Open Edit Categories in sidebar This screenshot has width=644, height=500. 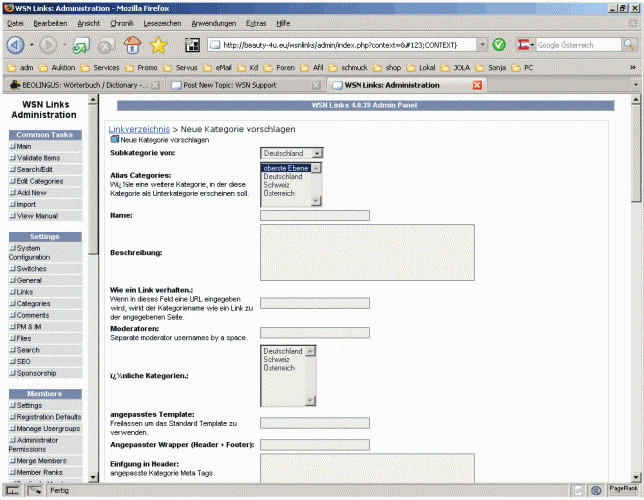point(40,181)
